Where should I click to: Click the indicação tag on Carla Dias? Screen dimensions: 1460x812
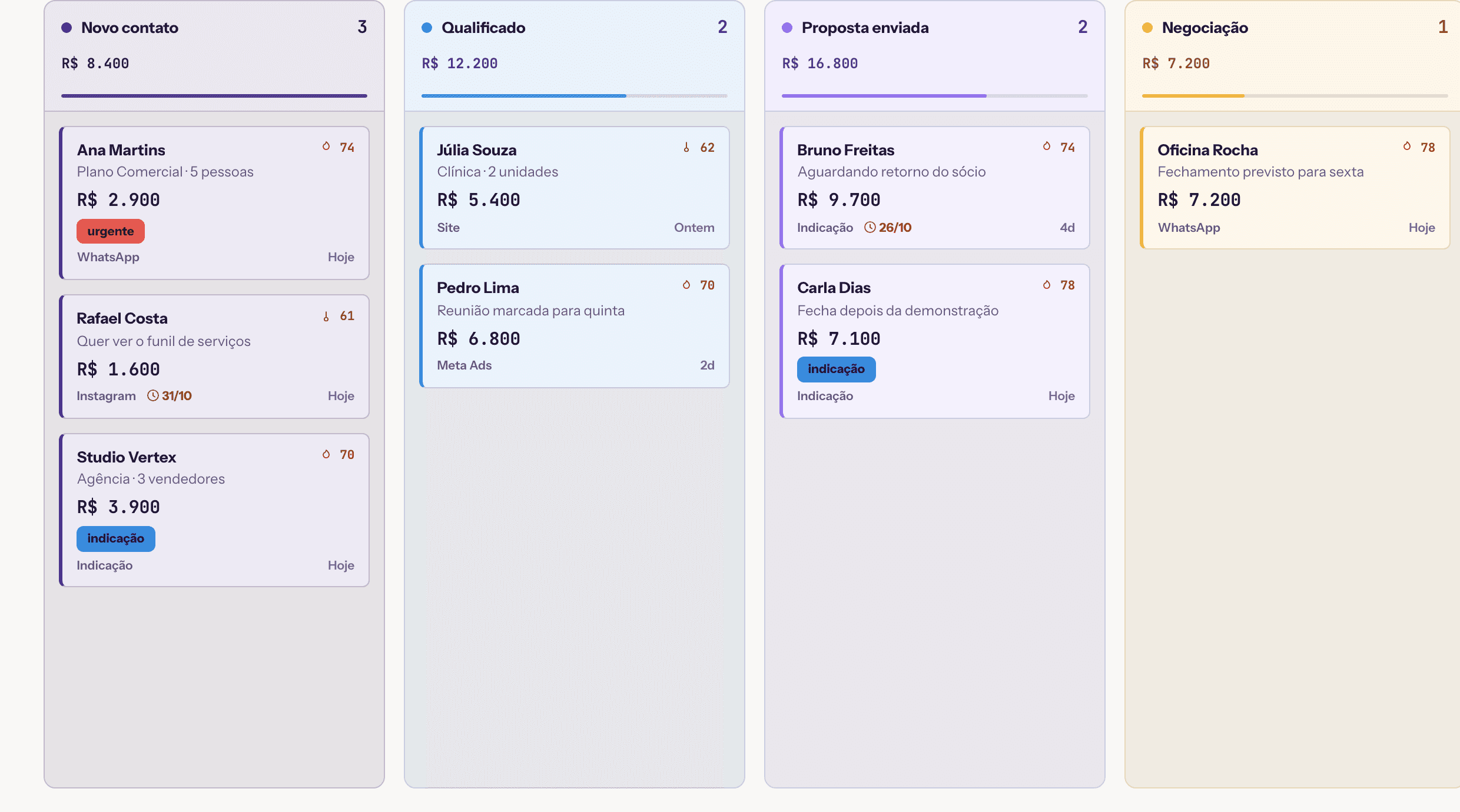[837, 369]
